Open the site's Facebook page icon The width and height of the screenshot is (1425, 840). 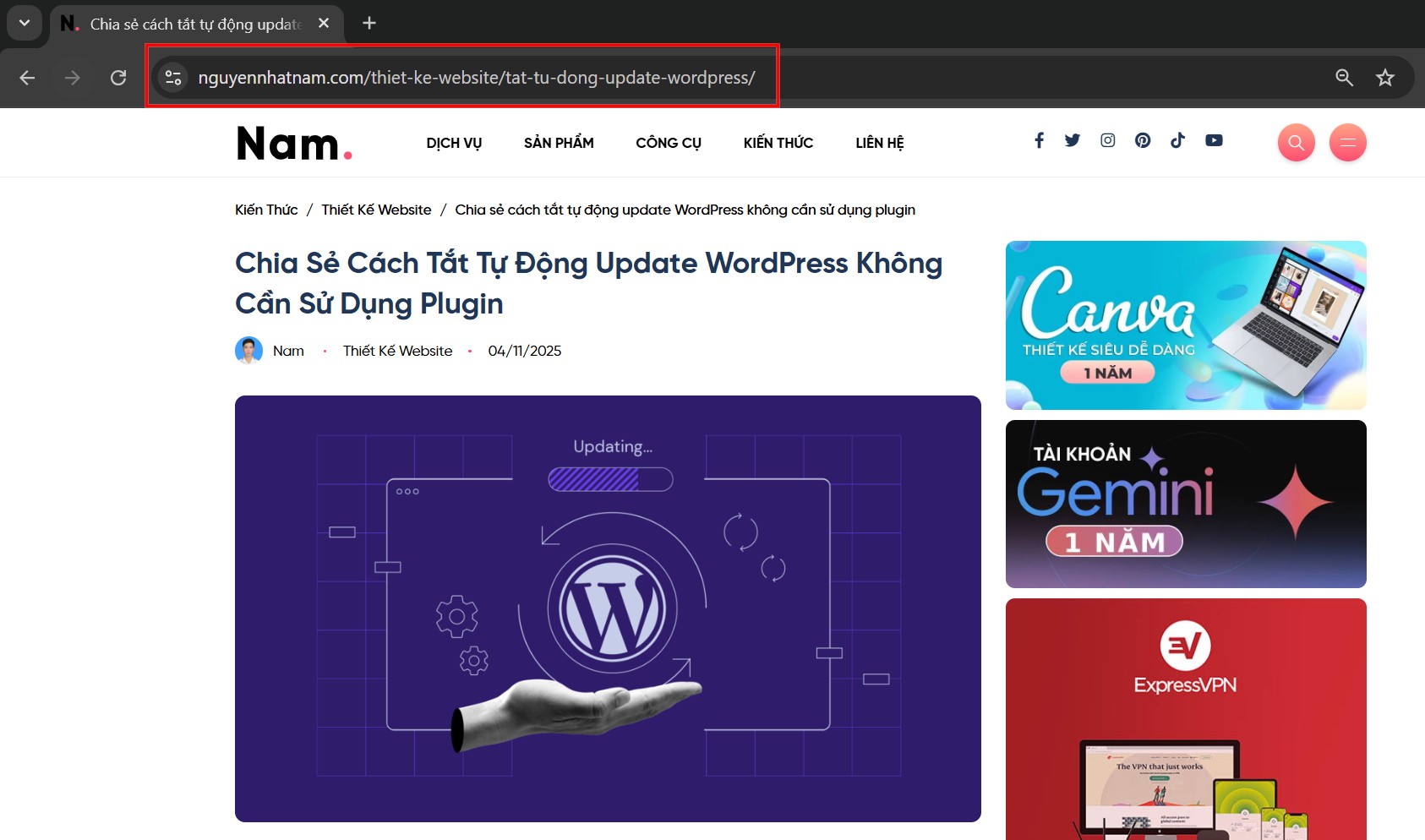coord(1039,140)
